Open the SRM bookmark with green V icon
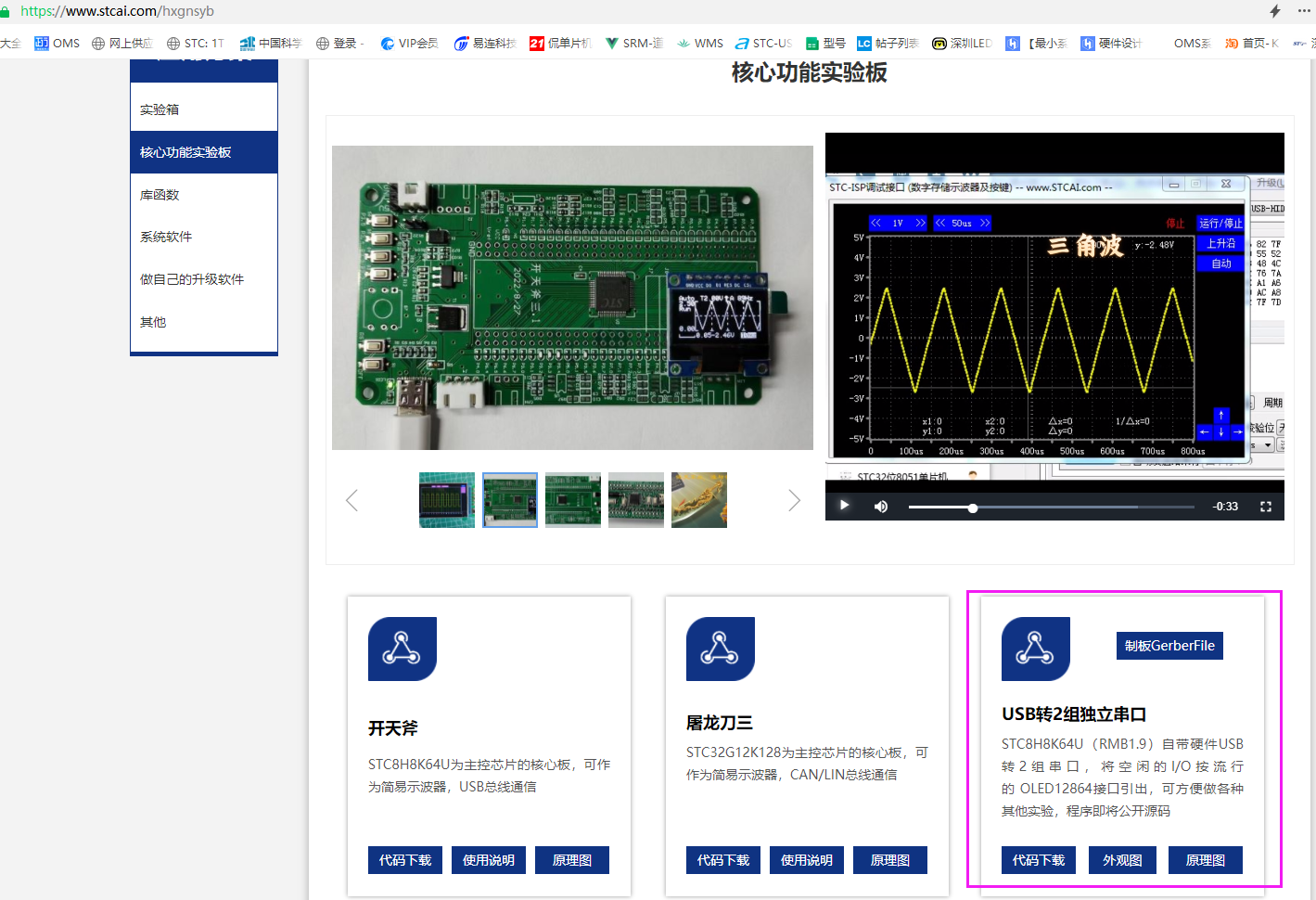Viewport: 1316px width, 900px height. point(633,44)
